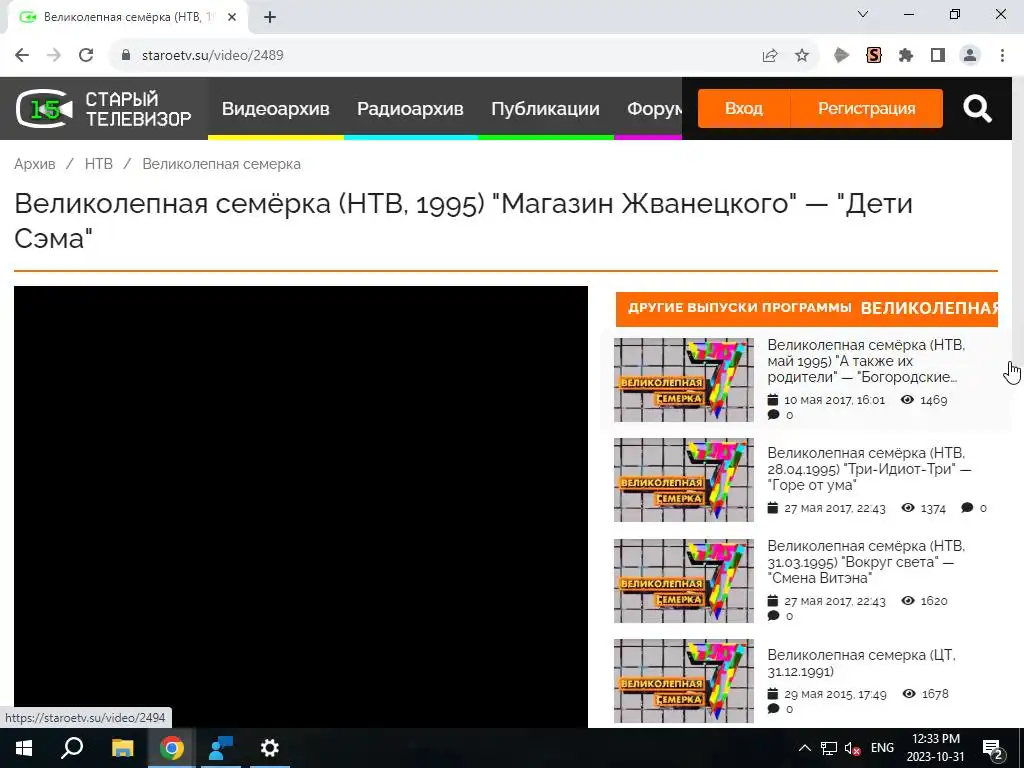
Task: Click the Регистрация button
Action: 867,108
